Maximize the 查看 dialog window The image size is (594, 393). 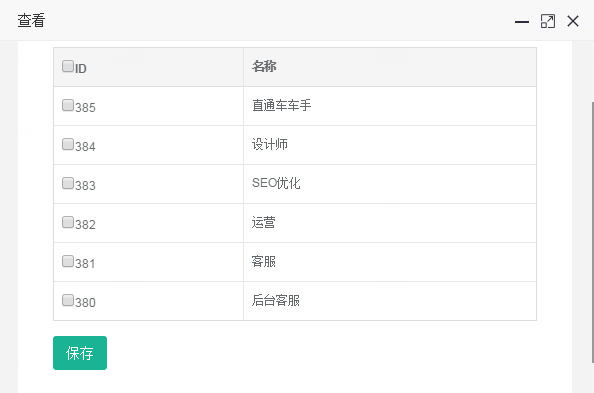tap(548, 21)
